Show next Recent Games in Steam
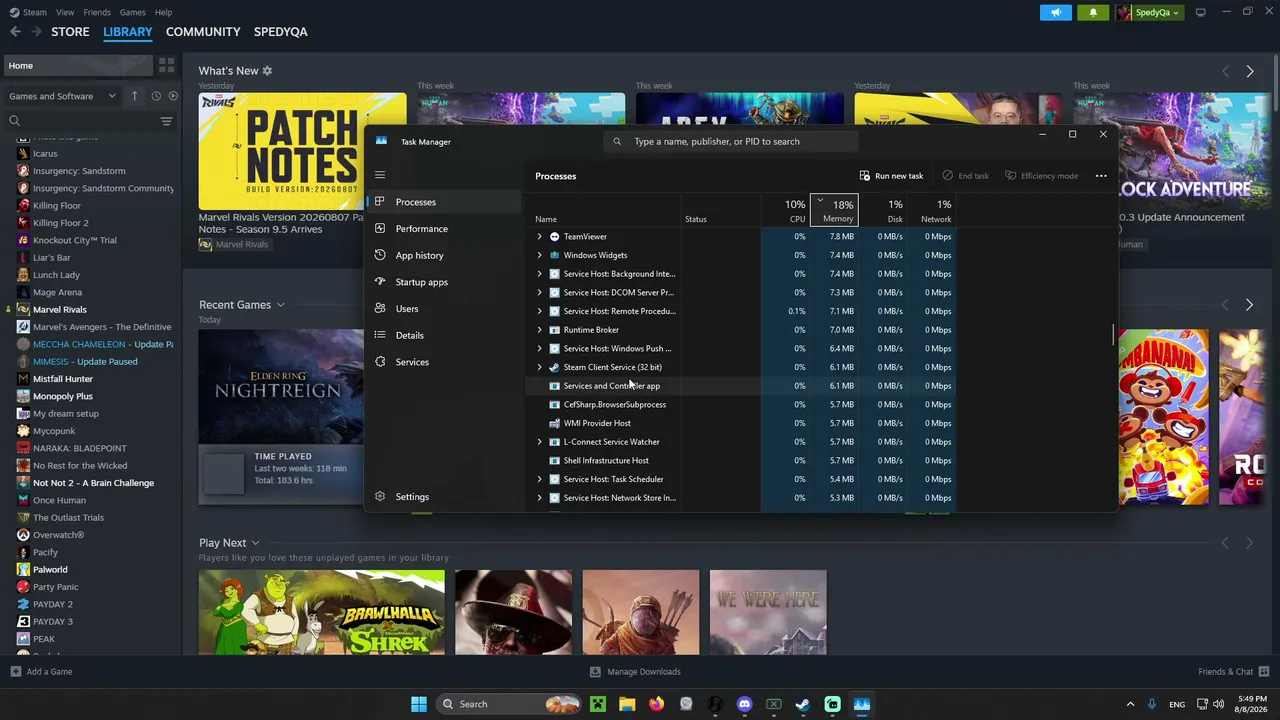This screenshot has width=1280, height=720. pyautogui.click(x=1249, y=305)
